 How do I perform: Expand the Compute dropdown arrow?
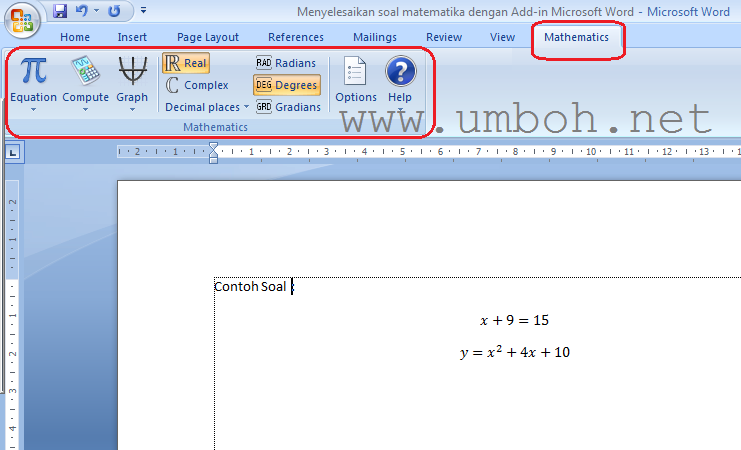pyautogui.click(x=85, y=110)
